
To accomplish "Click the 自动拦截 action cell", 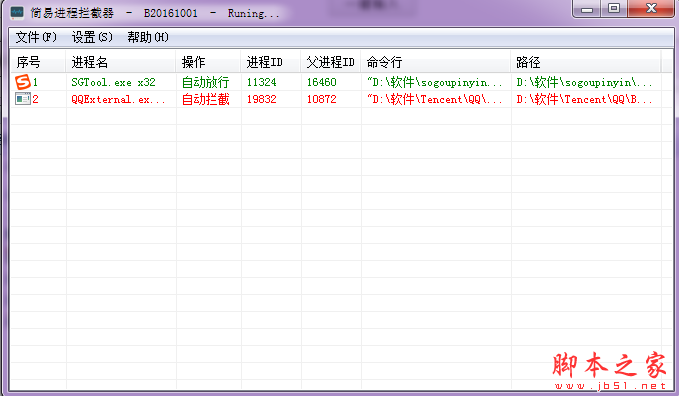I will 205,99.
